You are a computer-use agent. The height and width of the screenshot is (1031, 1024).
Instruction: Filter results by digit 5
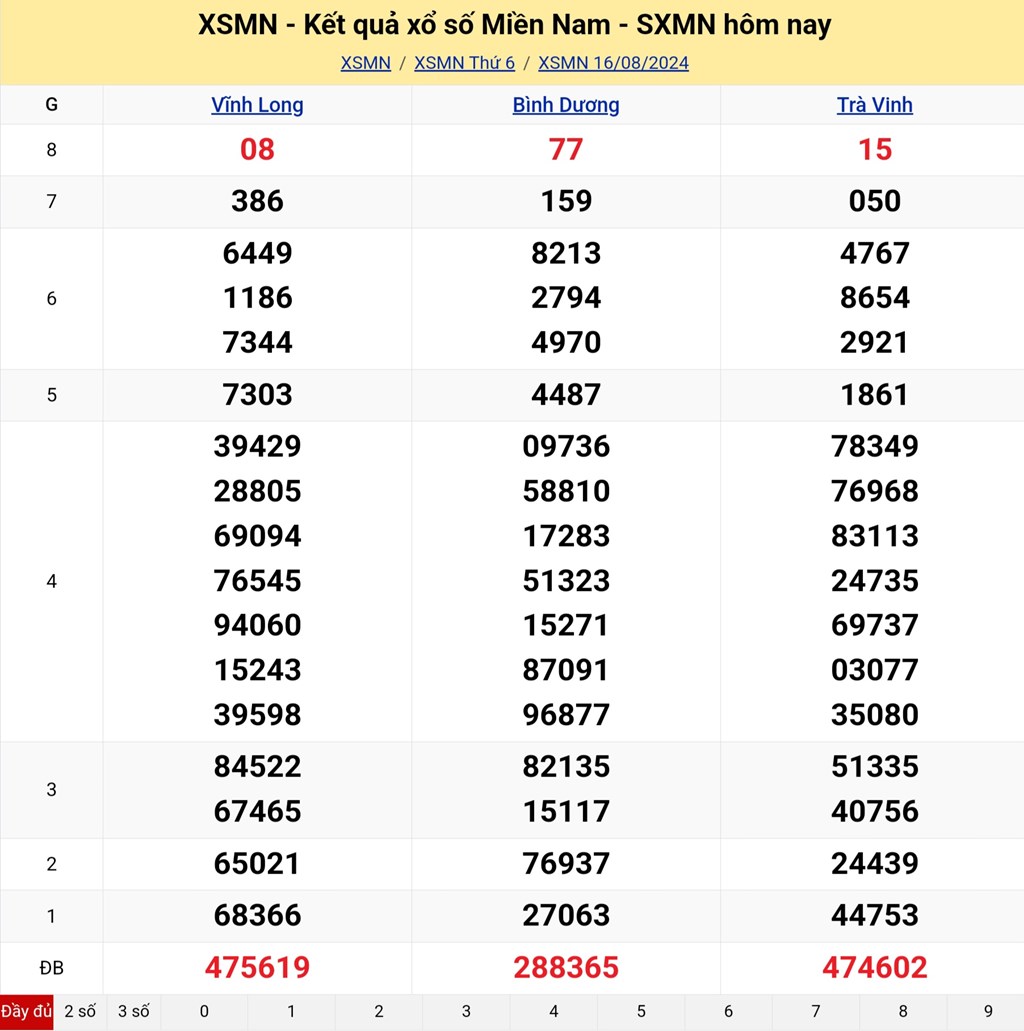point(641,1011)
